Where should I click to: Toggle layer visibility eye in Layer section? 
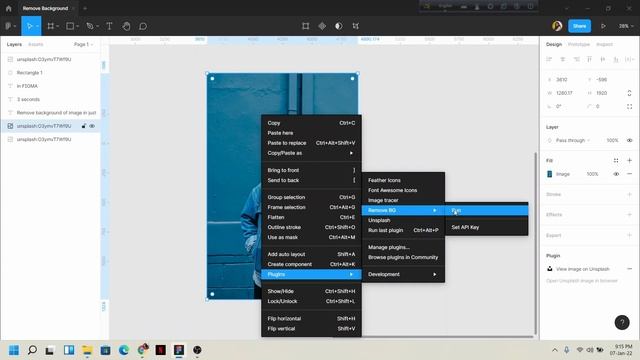(629, 140)
